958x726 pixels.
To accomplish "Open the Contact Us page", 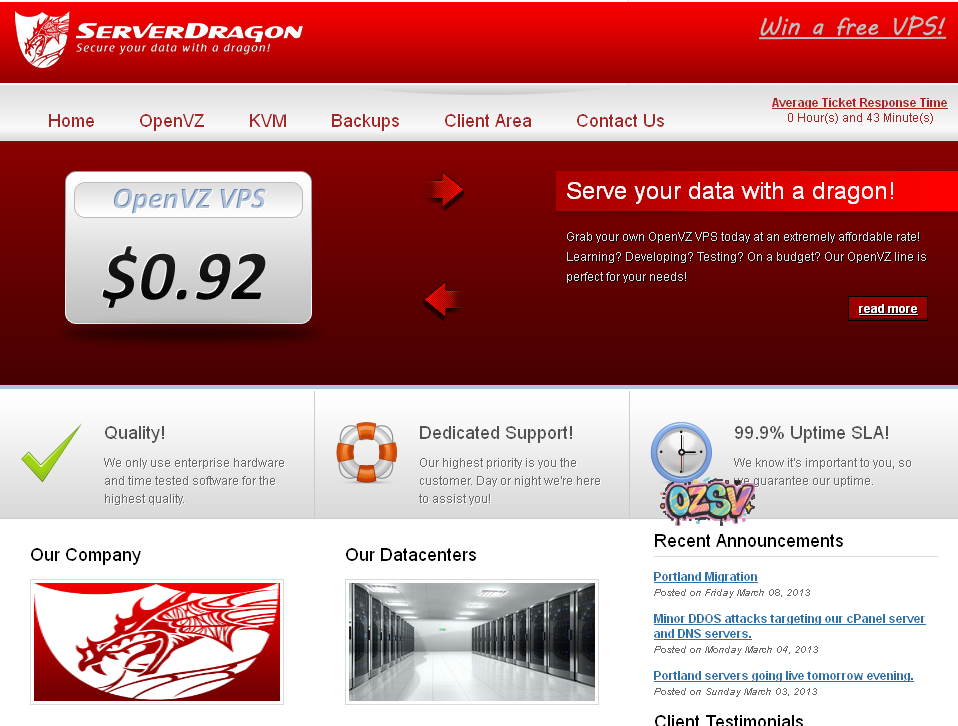I will tap(620, 120).
